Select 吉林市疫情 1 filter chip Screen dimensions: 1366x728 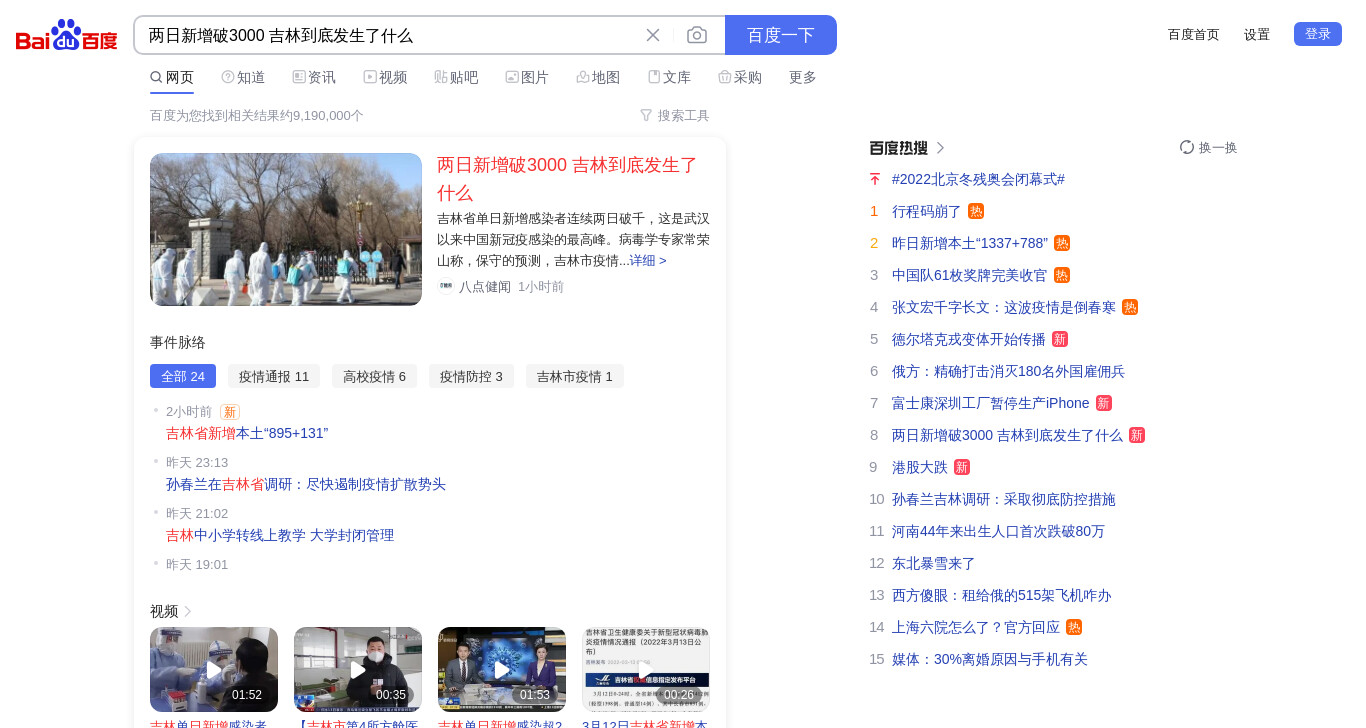tap(575, 376)
